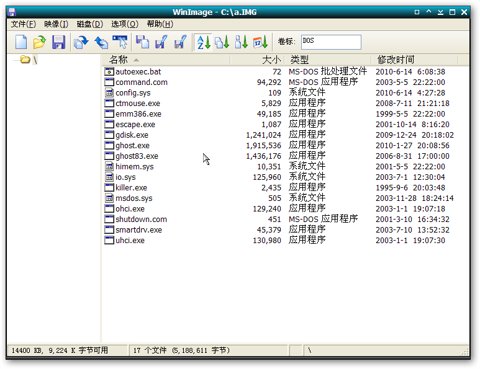480x369 pixels.
Task: Click the WinImage title bar app icon
Action: 12,12
